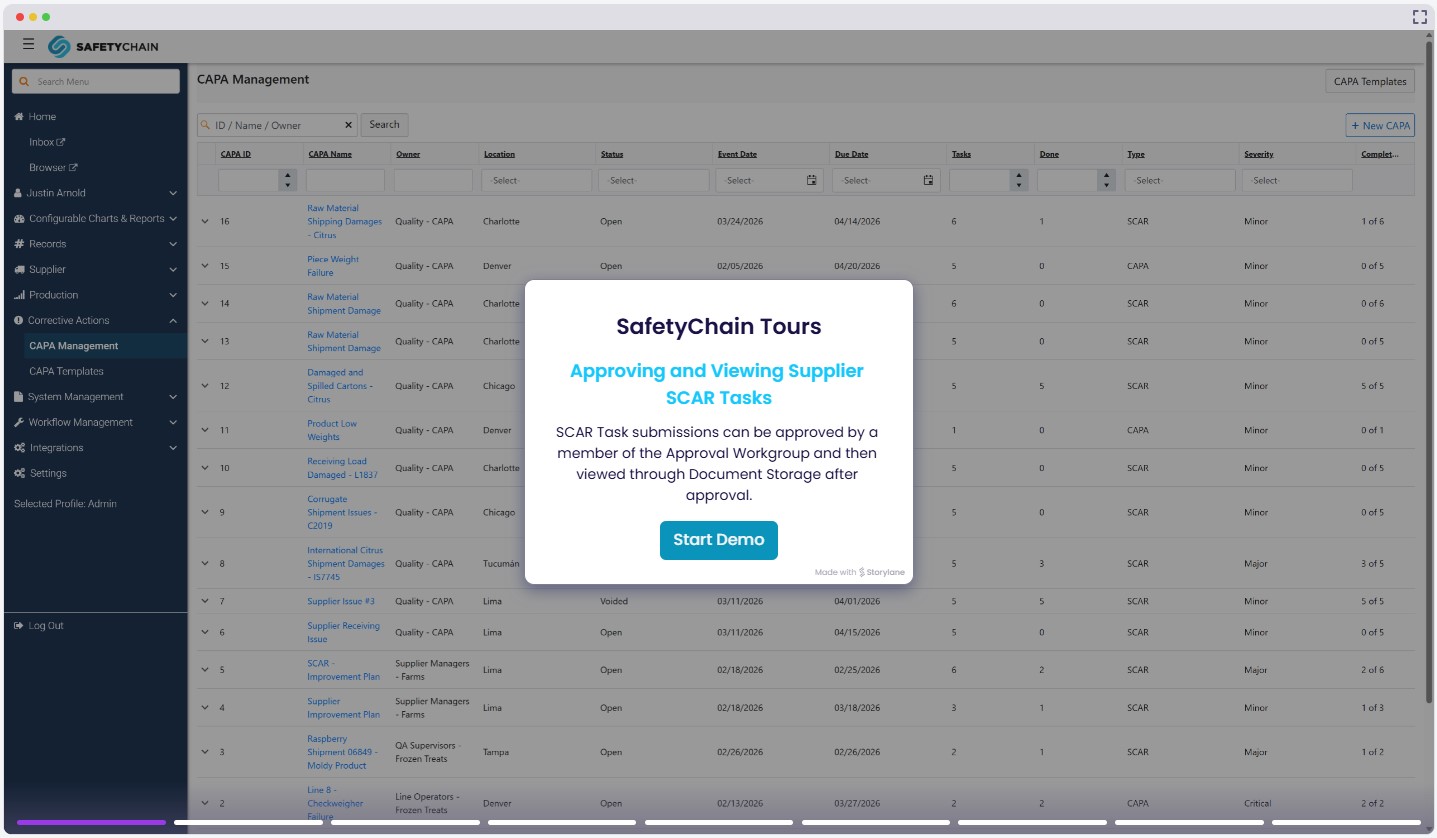Open the Due Date calendar picker

pyautogui.click(x=928, y=180)
